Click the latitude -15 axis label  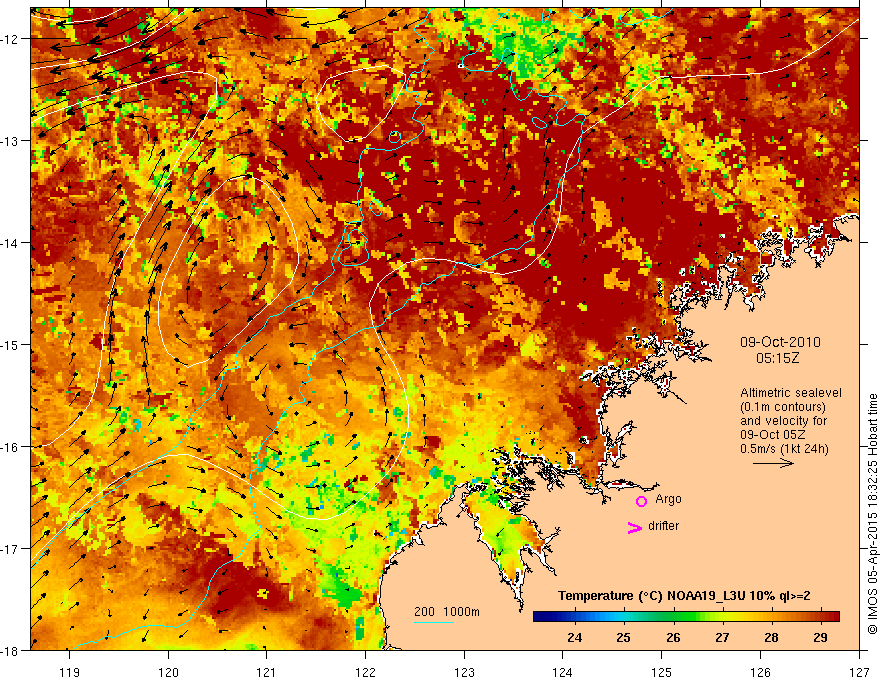tap(11, 344)
